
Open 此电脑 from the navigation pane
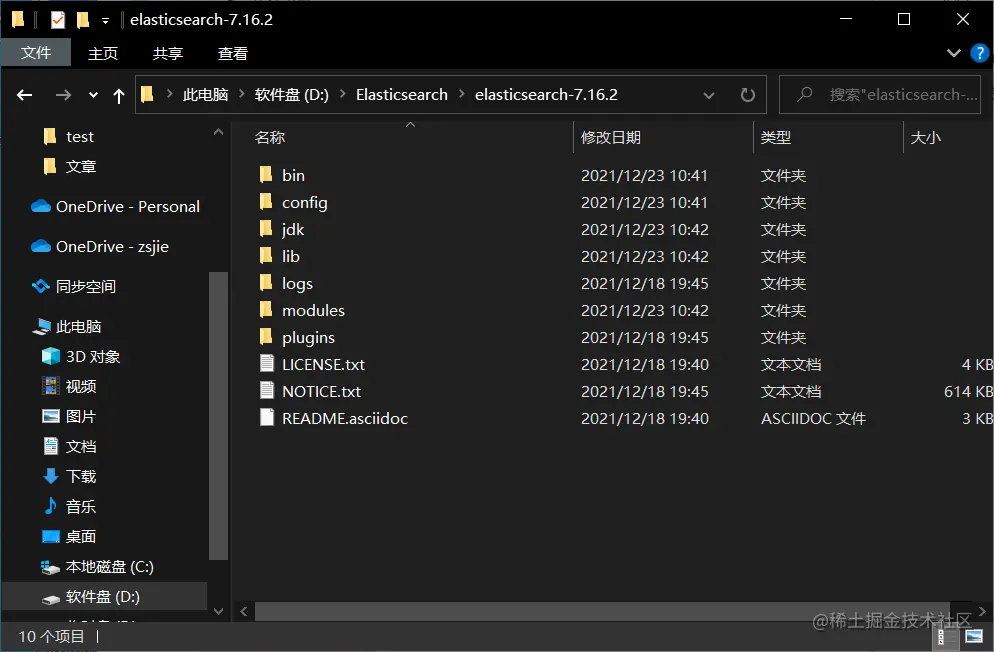78,326
